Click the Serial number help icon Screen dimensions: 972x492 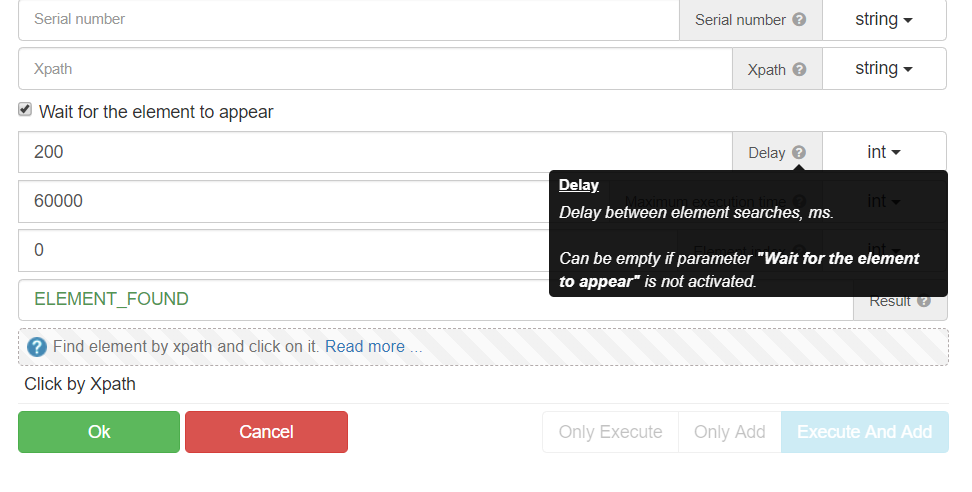[799, 19]
